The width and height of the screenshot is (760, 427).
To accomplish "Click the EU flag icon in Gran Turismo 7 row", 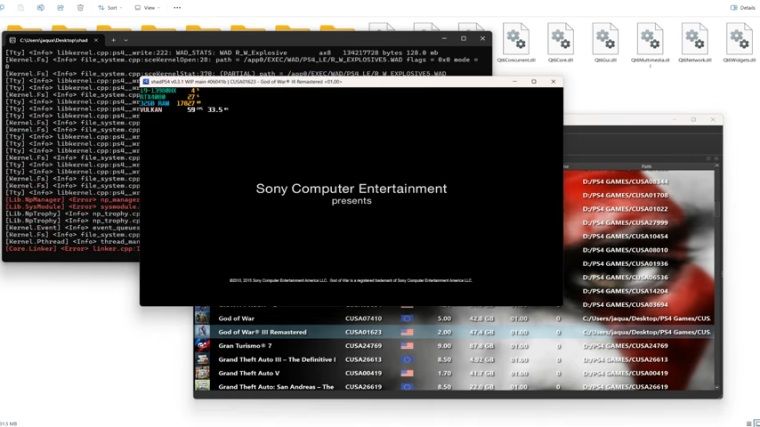I will [x=407, y=345].
